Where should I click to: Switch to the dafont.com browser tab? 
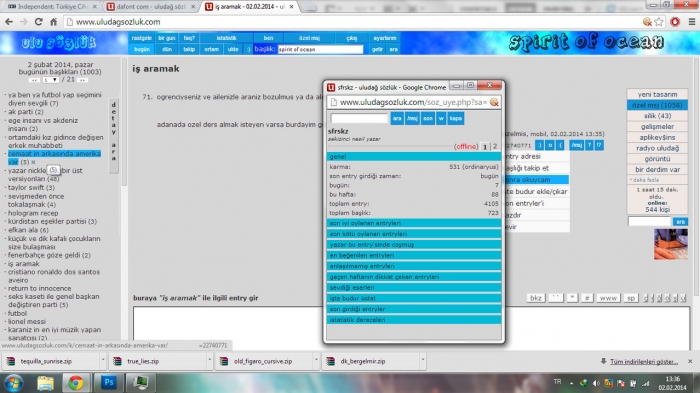tap(151, 7)
